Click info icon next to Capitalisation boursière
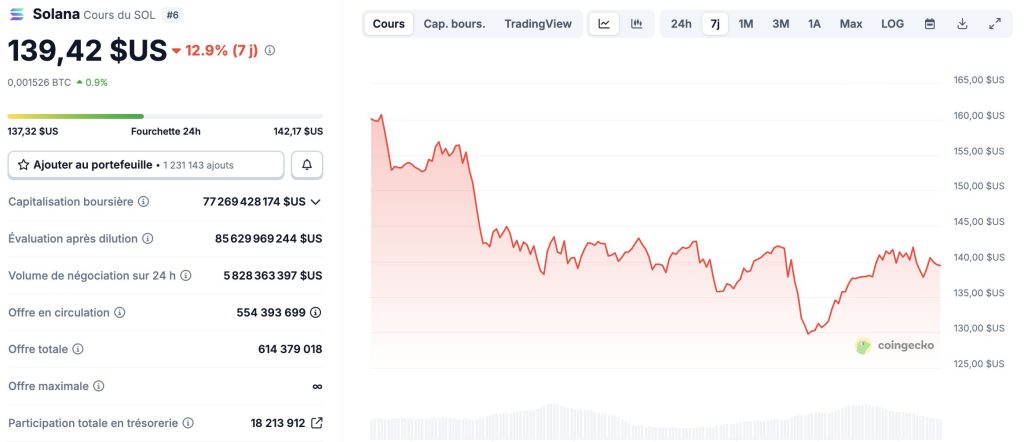 click(x=143, y=202)
